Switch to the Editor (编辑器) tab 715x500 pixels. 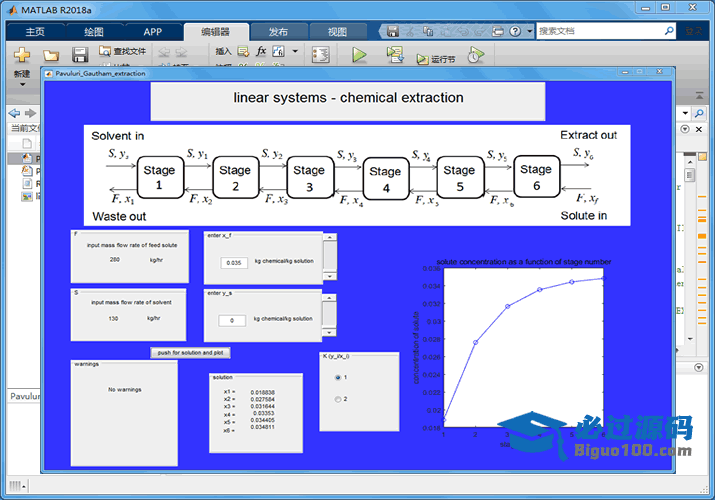[x=216, y=32]
